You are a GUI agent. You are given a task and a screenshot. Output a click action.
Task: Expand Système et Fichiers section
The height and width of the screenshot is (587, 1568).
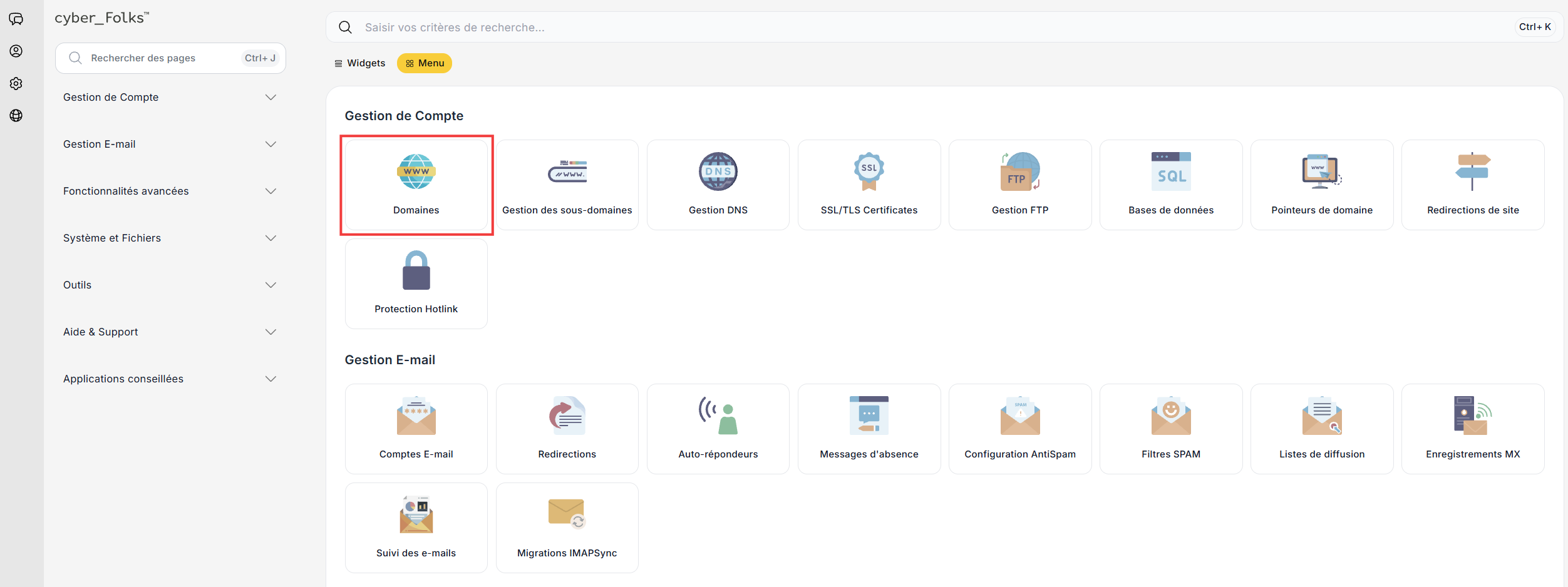pos(170,238)
